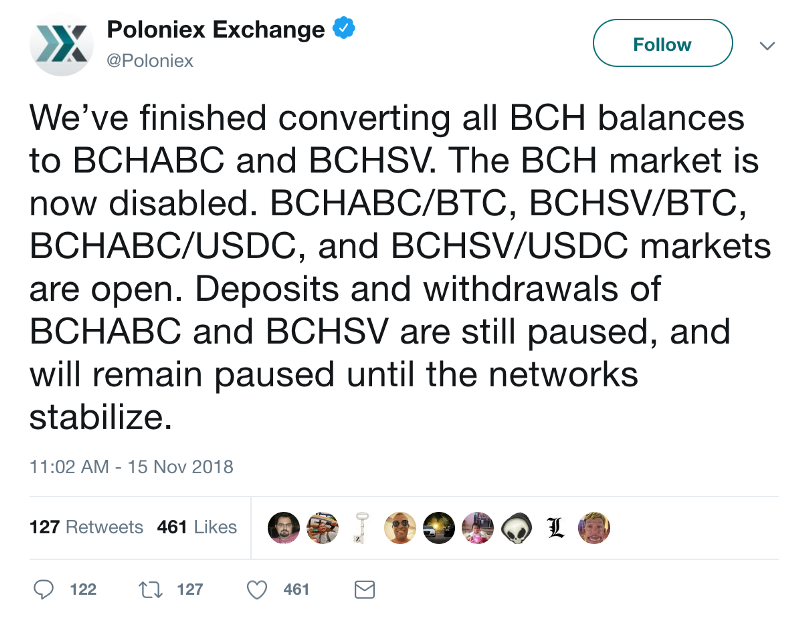Click the retweet arrows icon
Viewport: 800px width, 624px height.
click(x=151, y=590)
